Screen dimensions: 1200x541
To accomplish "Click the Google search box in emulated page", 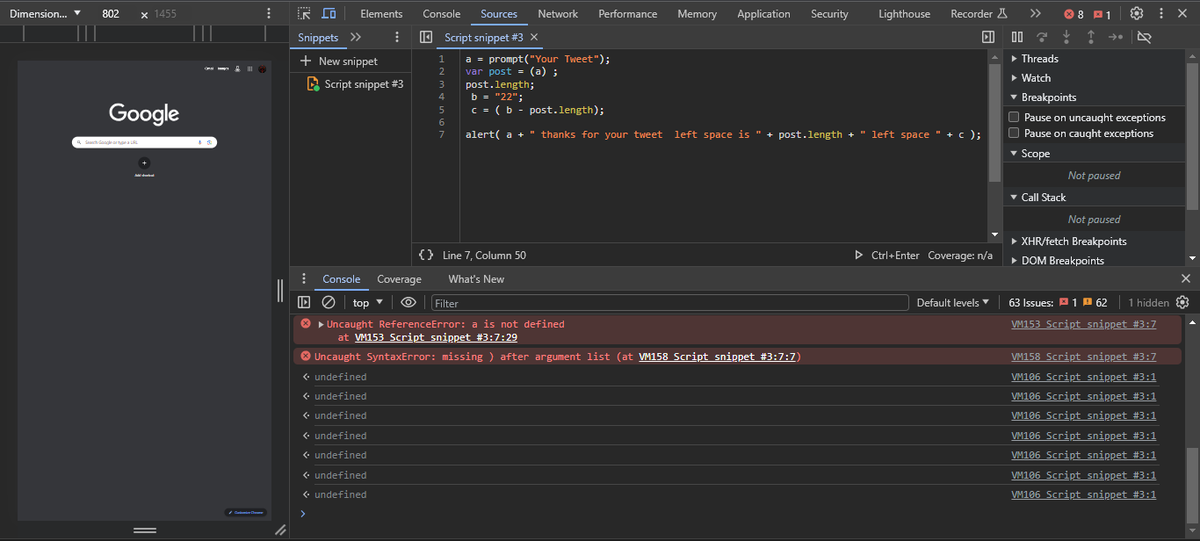I will tap(145, 142).
